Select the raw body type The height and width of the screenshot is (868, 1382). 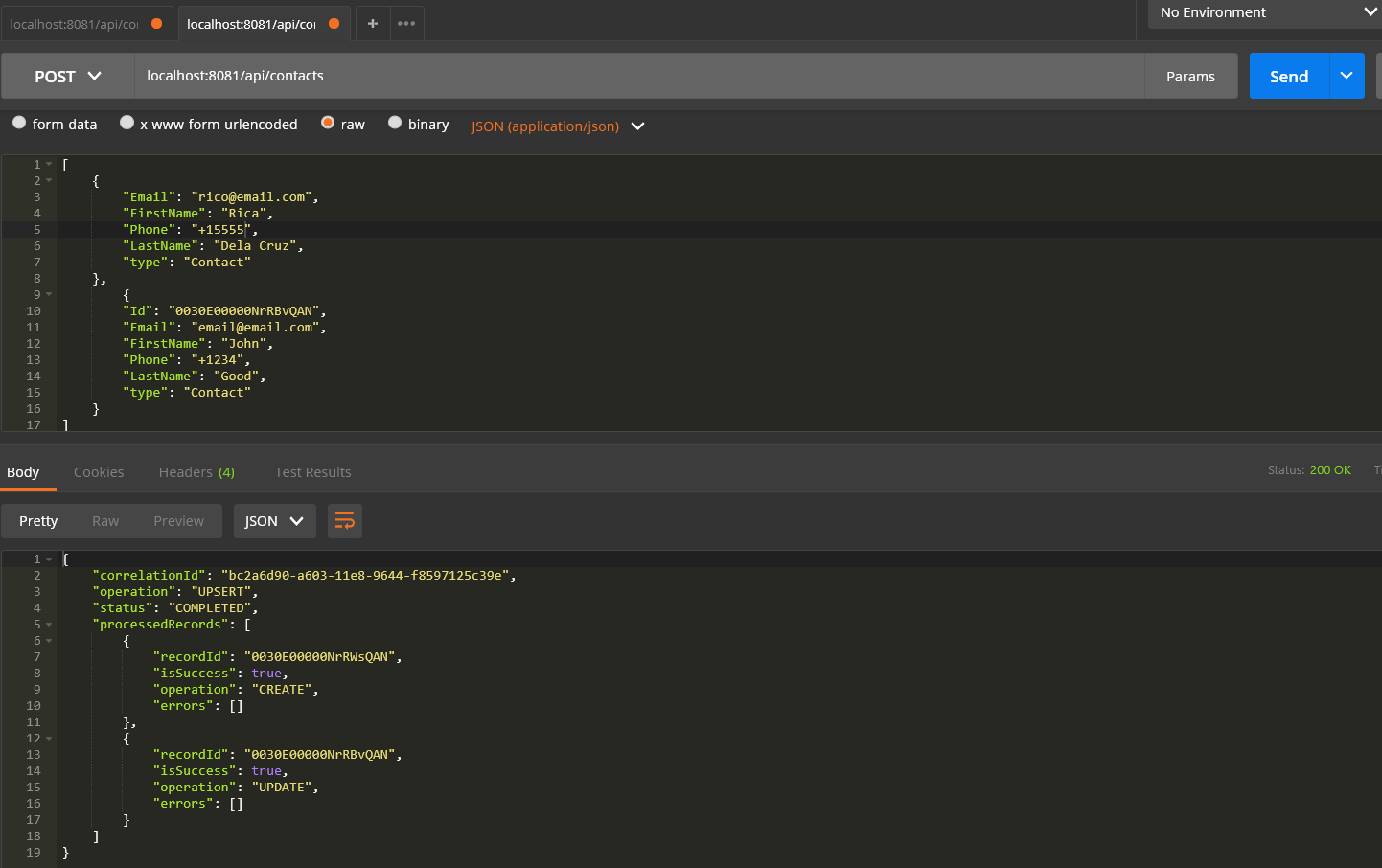[x=328, y=123]
